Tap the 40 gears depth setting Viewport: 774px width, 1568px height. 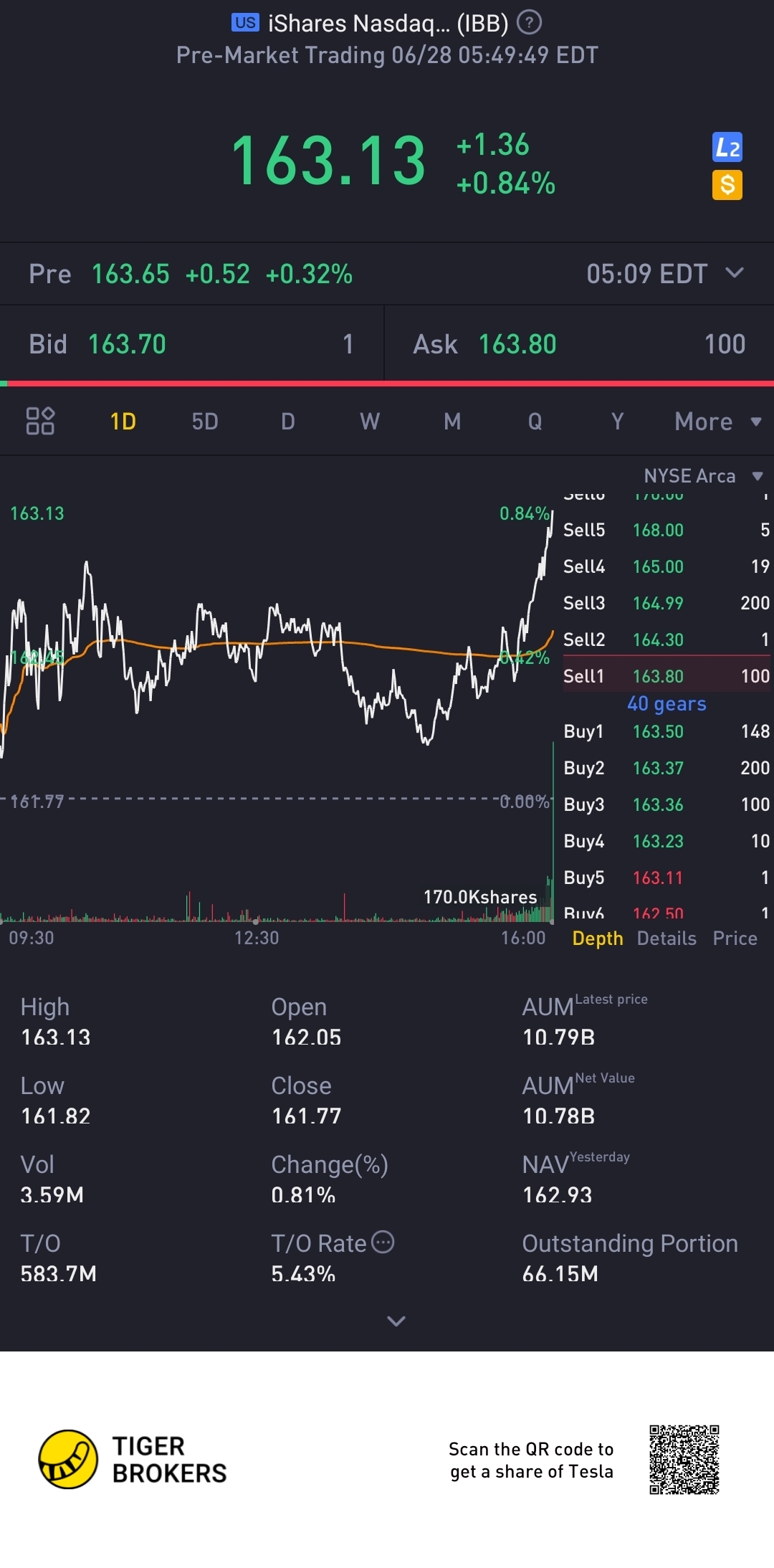tap(666, 703)
